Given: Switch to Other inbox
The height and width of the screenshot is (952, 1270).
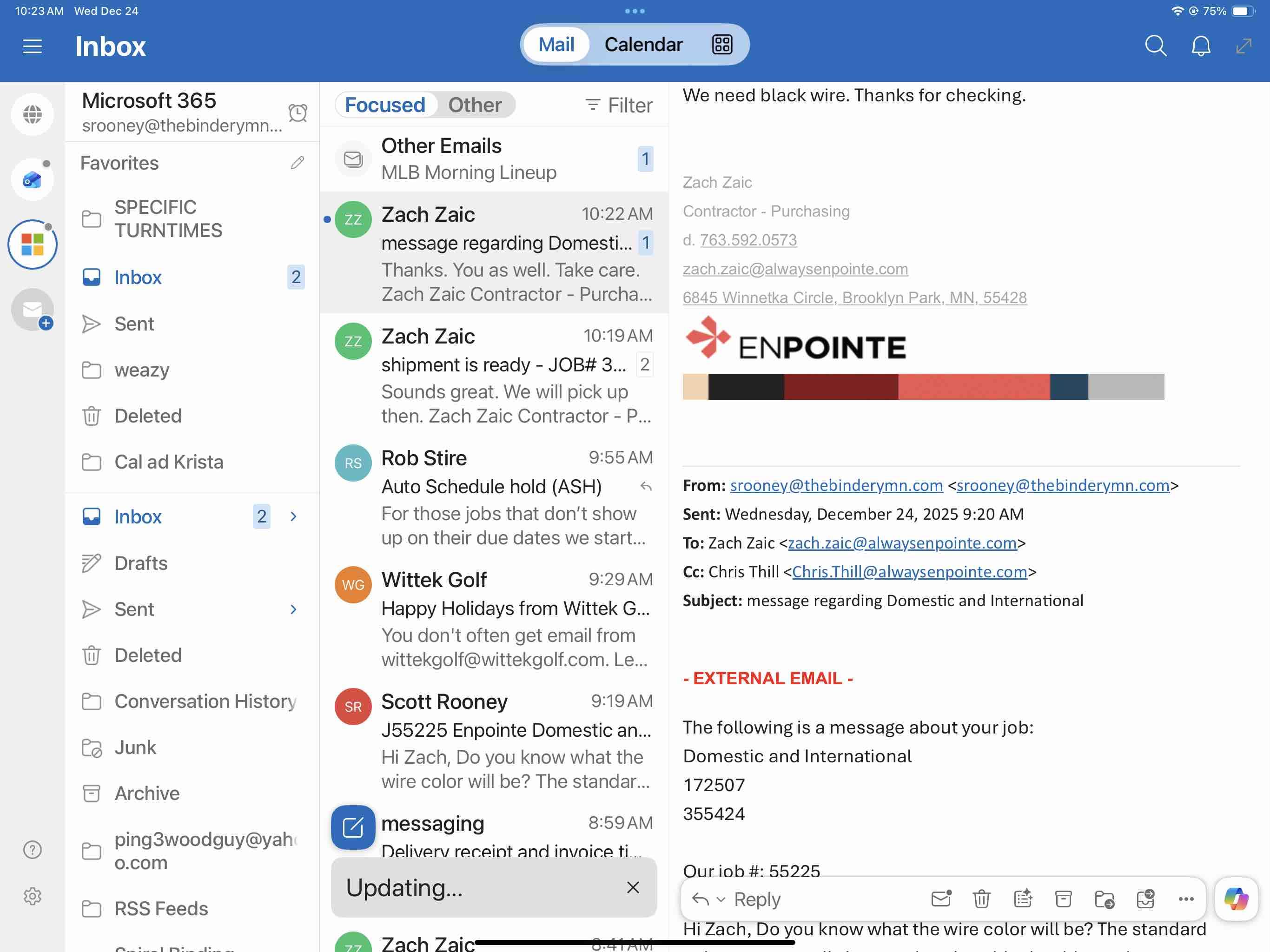Looking at the screenshot, I should pos(475,105).
